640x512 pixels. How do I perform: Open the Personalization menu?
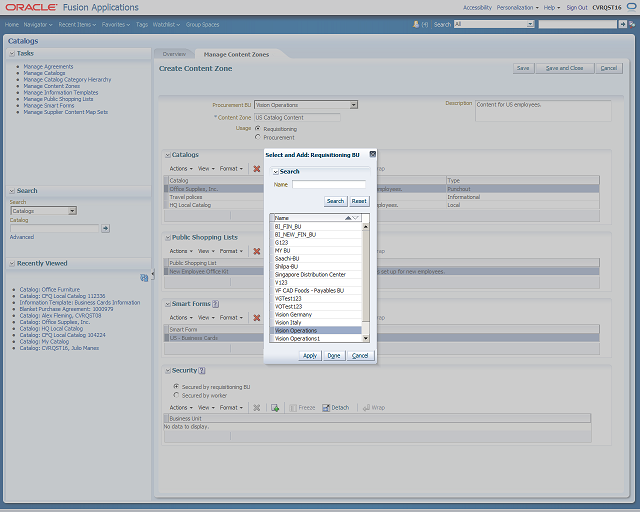[x=517, y=7]
